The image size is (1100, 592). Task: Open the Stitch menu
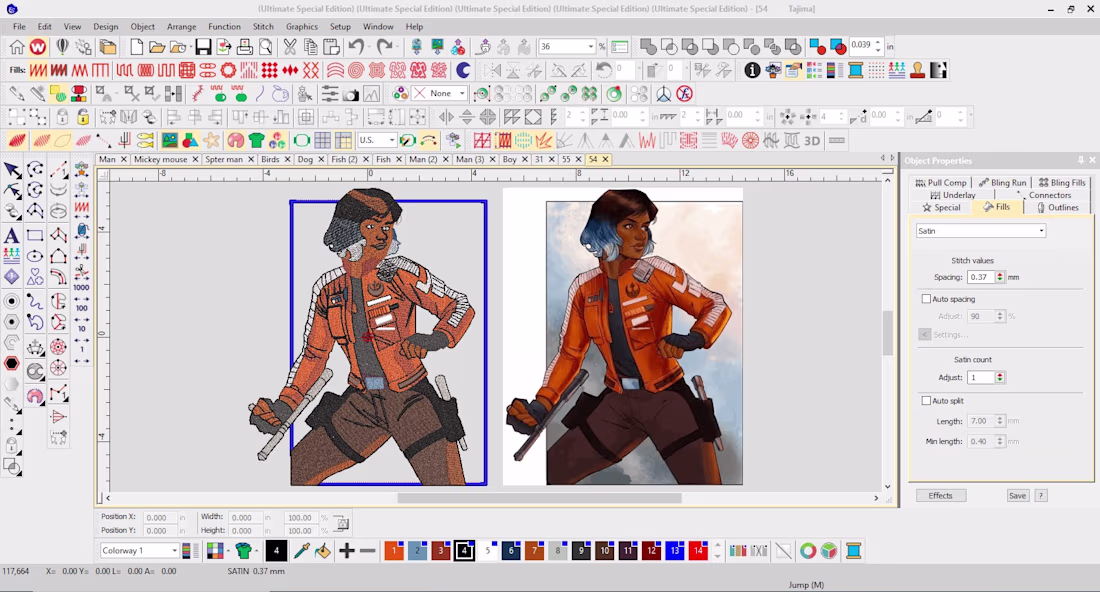[263, 27]
